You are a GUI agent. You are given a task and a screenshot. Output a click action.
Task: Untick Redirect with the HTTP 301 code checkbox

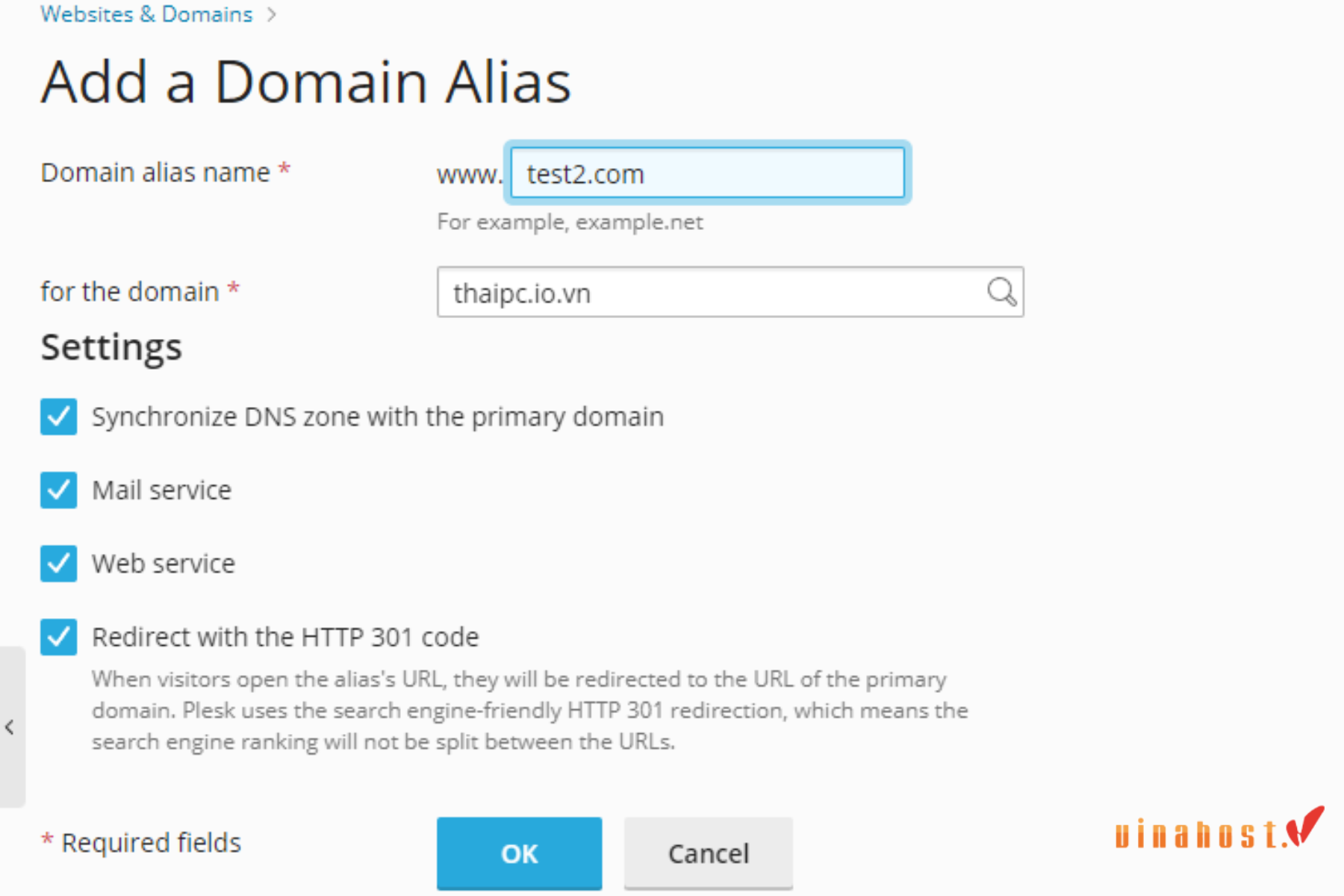(x=58, y=637)
